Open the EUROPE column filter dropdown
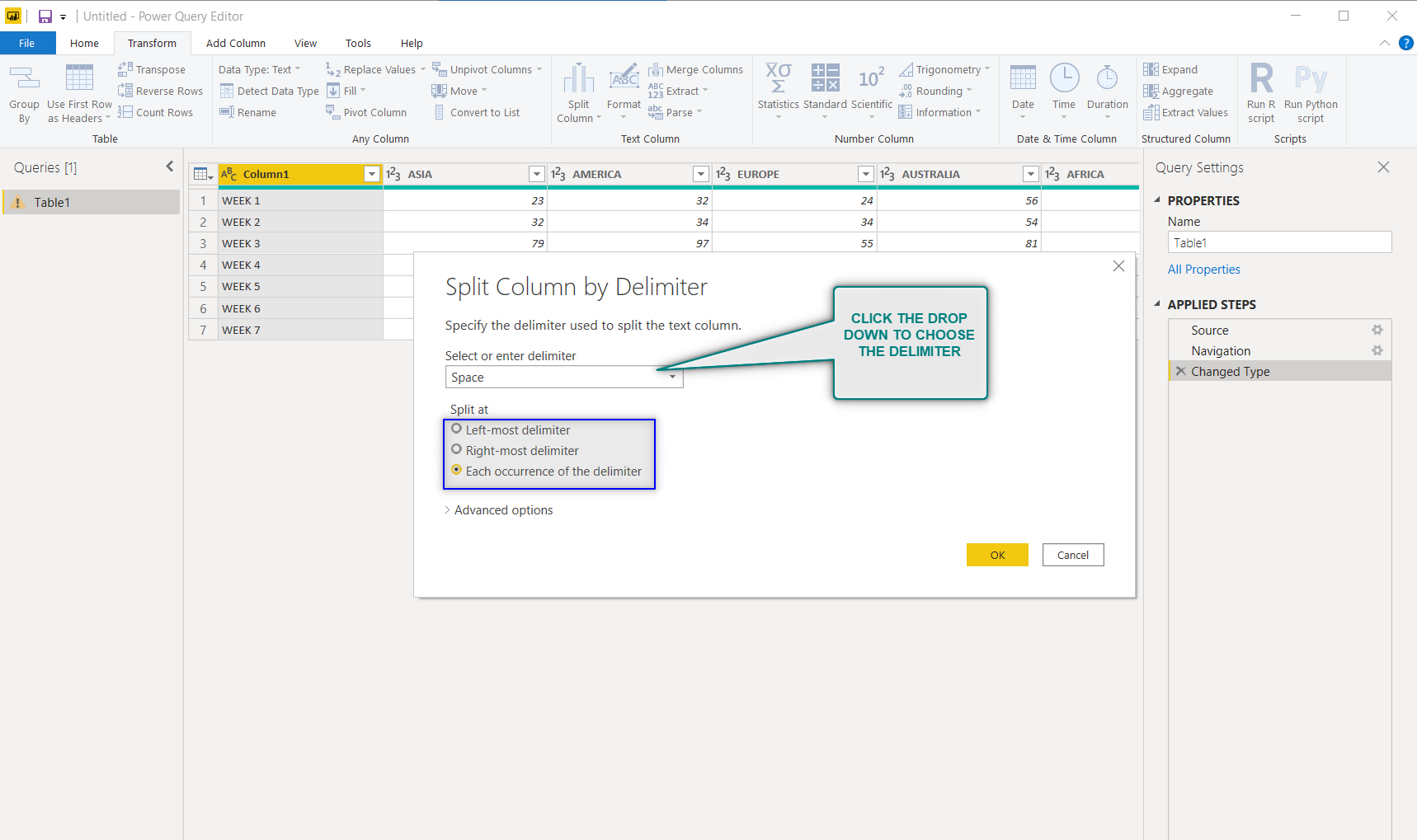This screenshot has width=1417, height=840. click(866, 174)
